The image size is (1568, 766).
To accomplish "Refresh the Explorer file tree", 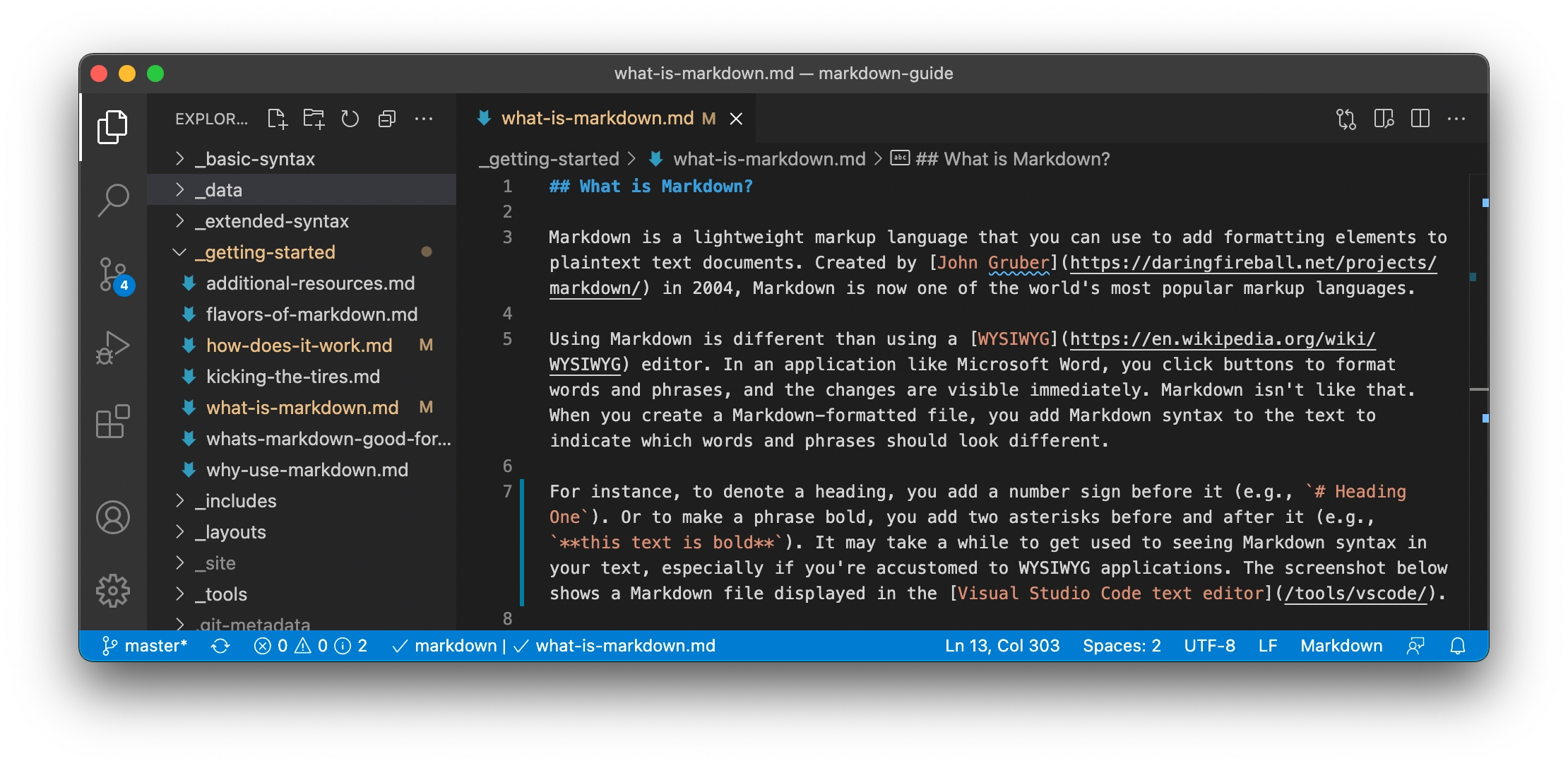I will [350, 119].
